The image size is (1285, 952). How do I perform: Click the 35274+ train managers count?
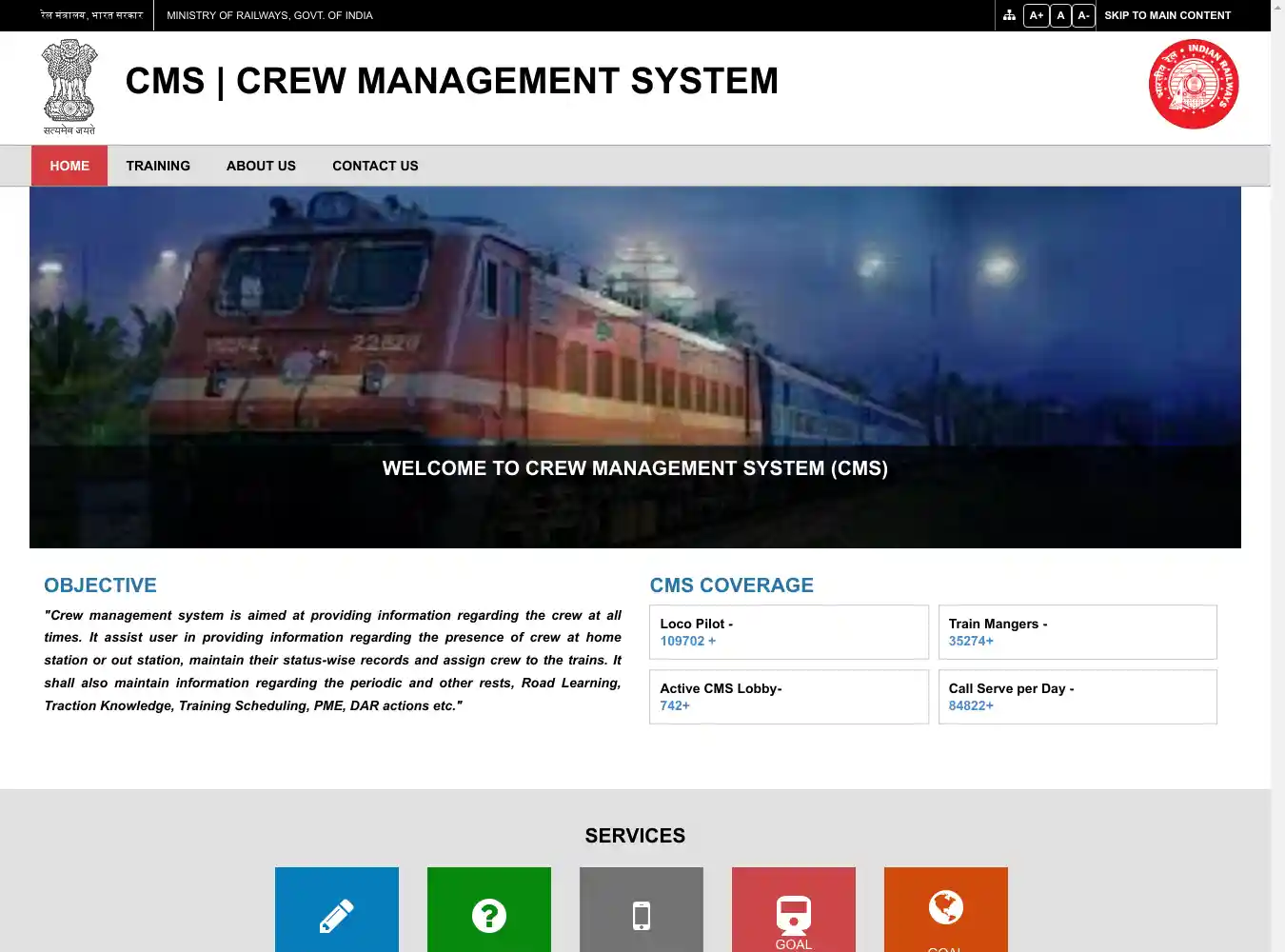971,641
